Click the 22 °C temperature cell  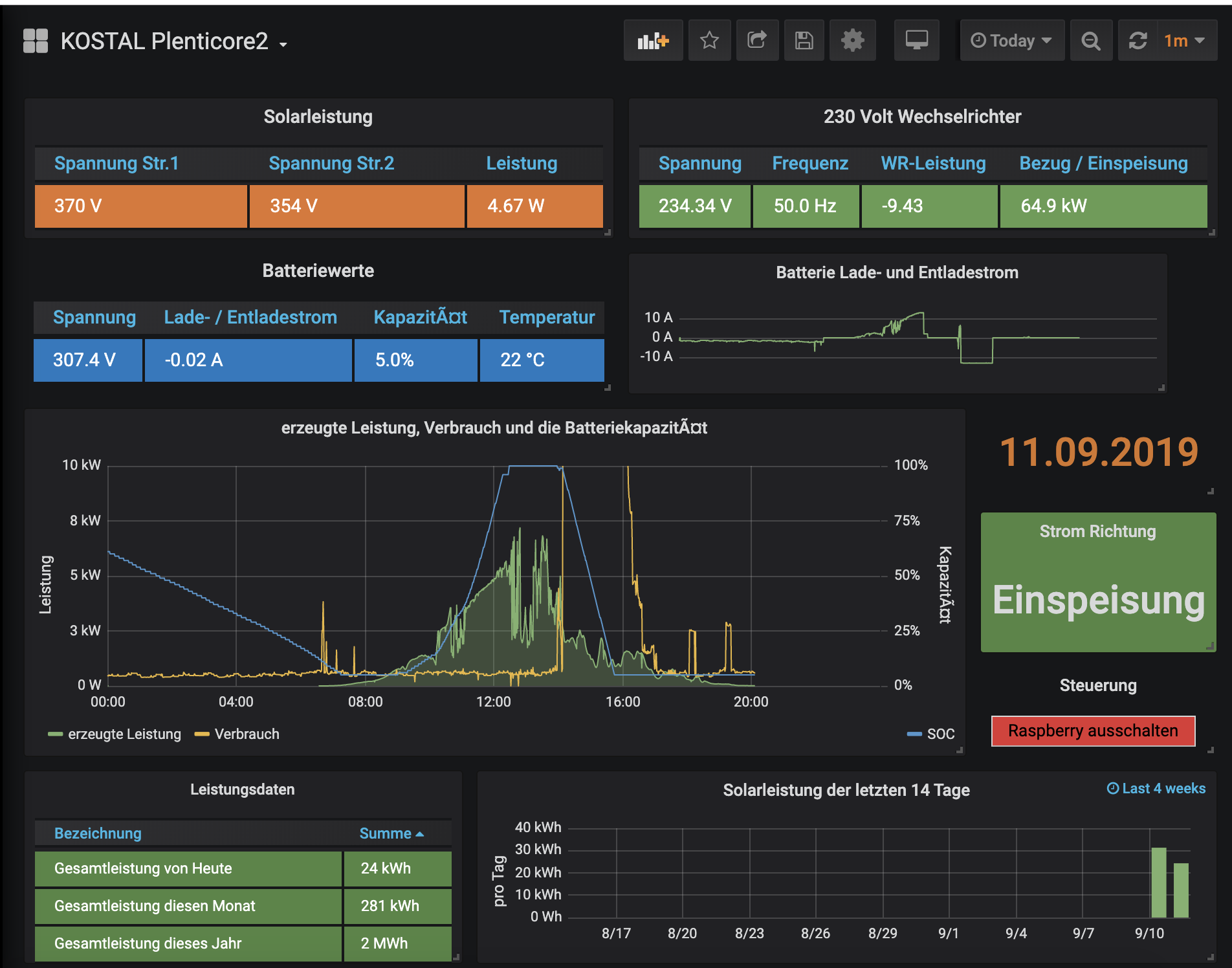point(542,360)
